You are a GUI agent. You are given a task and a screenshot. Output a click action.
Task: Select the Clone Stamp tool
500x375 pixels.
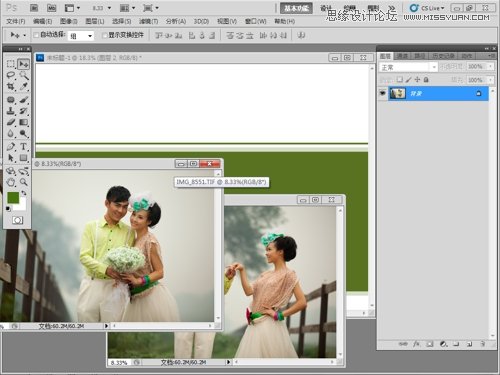click(x=11, y=111)
